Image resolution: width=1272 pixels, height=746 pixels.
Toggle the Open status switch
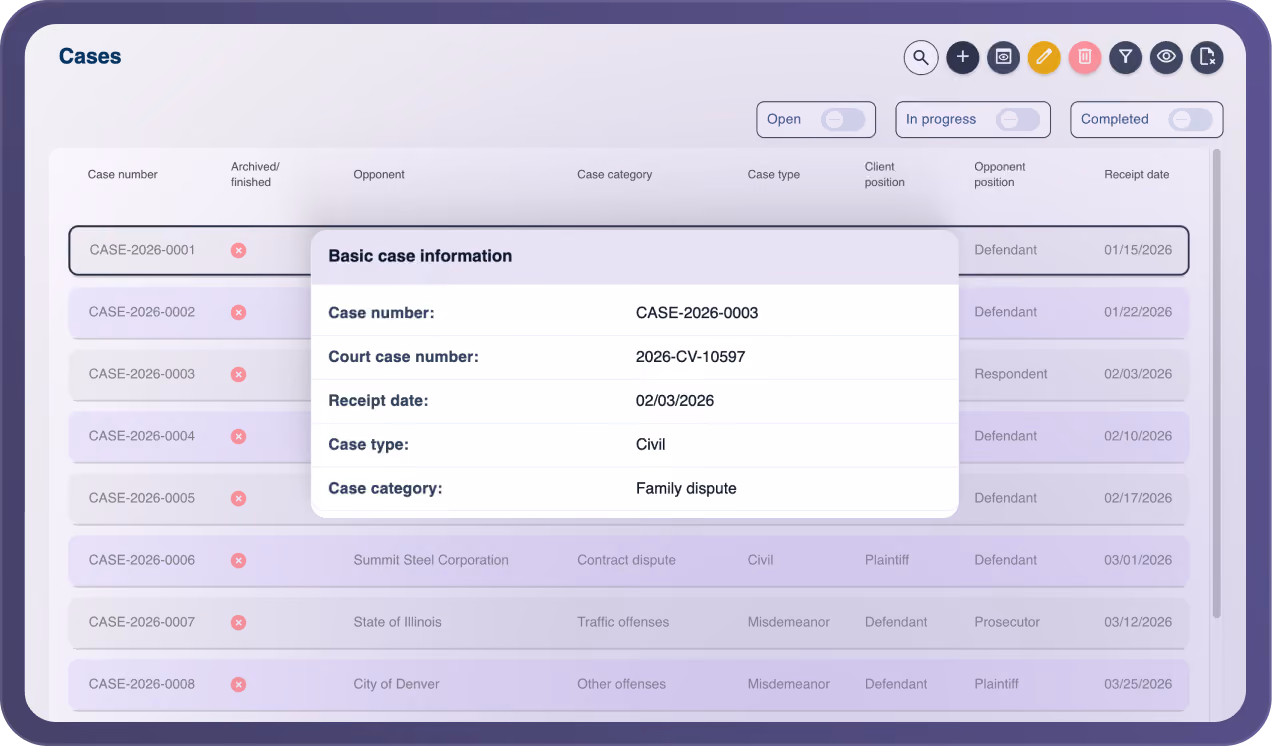click(x=843, y=120)
